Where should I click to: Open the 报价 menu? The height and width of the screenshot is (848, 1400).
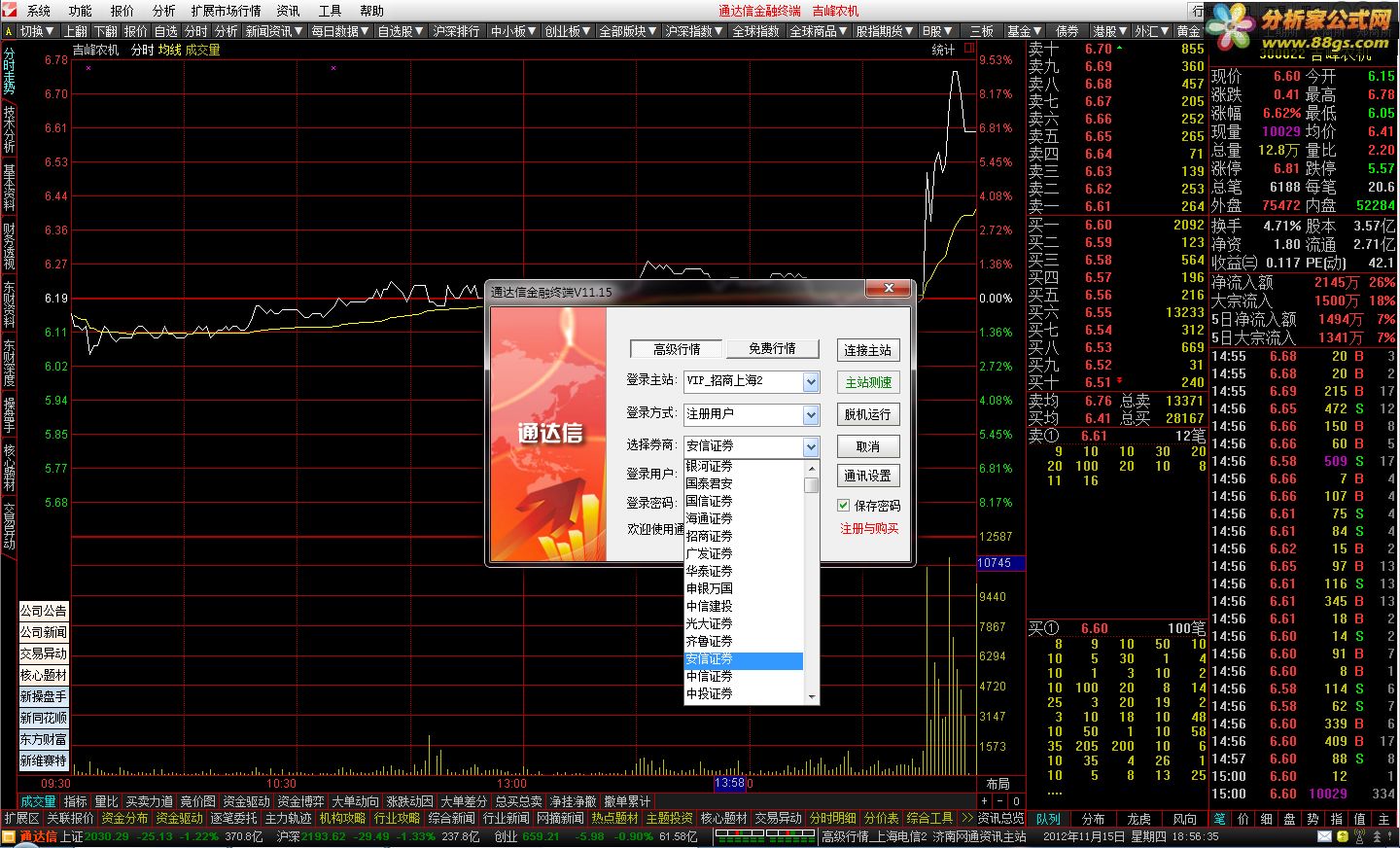(x=122, y=11)
